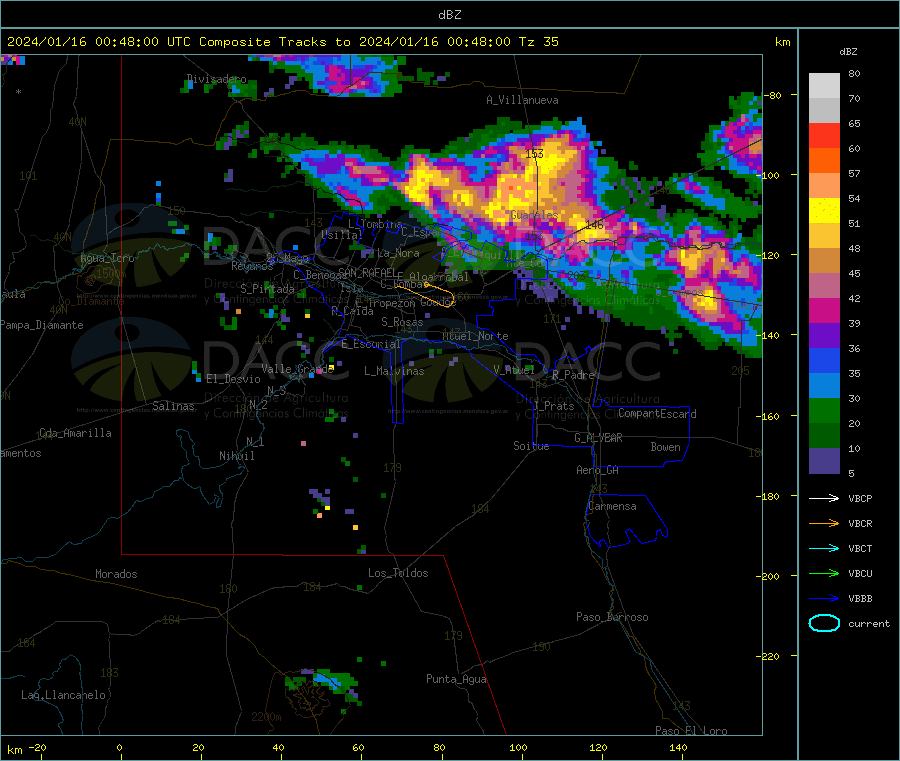Click the cyan 'current' oval legend icon
Image resolution: width=900 pixels, height=761 pixels.
pyautogui.click(x=824, y=623)
